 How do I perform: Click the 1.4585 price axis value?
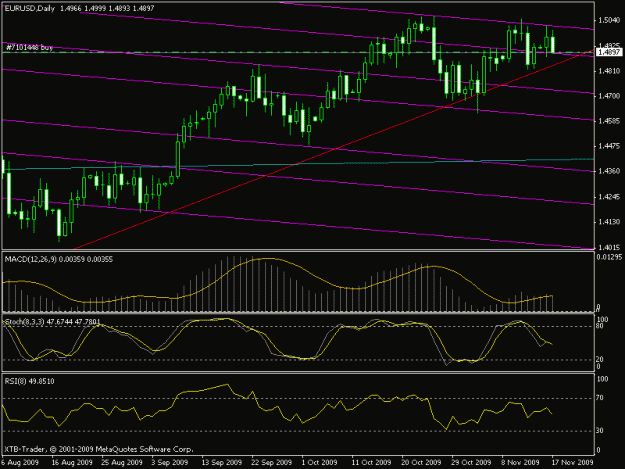click(609, 121)
